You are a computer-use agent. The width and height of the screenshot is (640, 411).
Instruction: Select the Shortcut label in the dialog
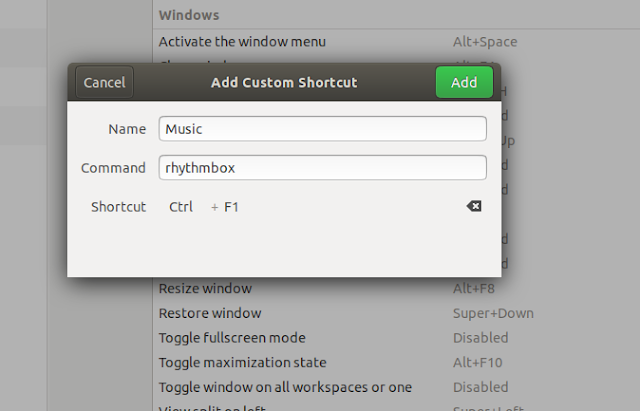[118, 207]
